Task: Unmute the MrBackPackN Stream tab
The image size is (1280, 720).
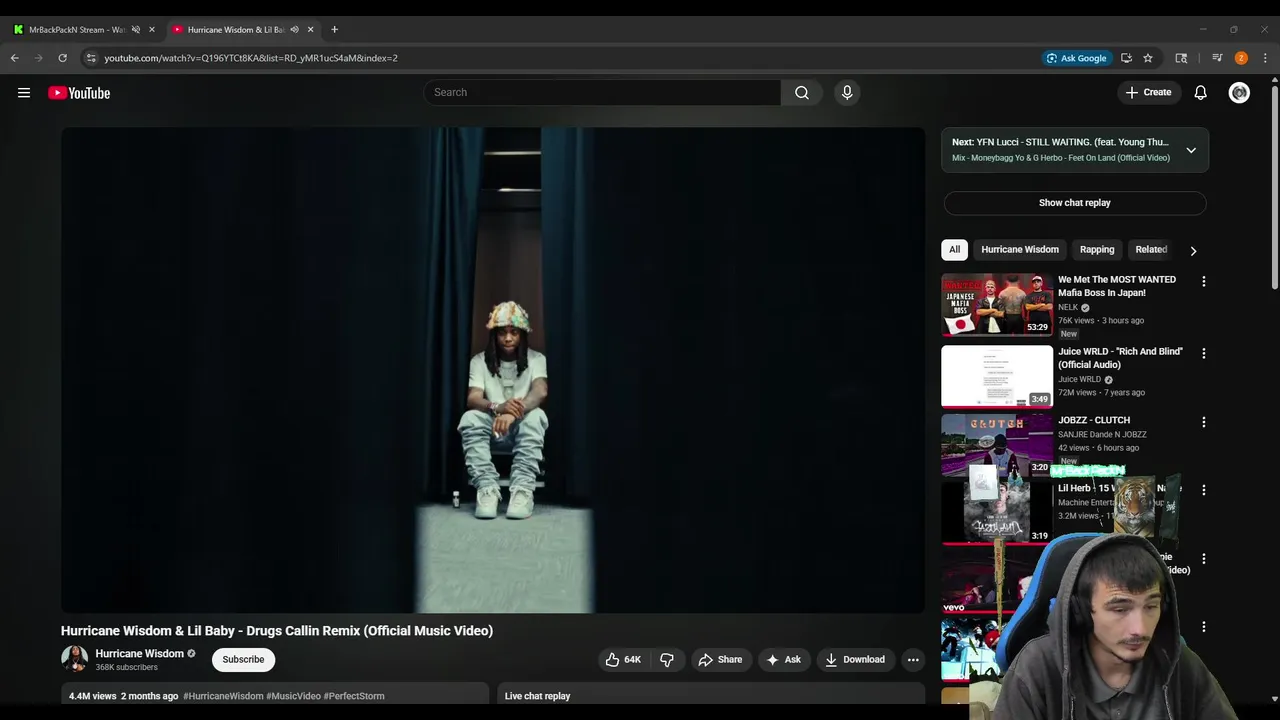Action: [136, 30]
